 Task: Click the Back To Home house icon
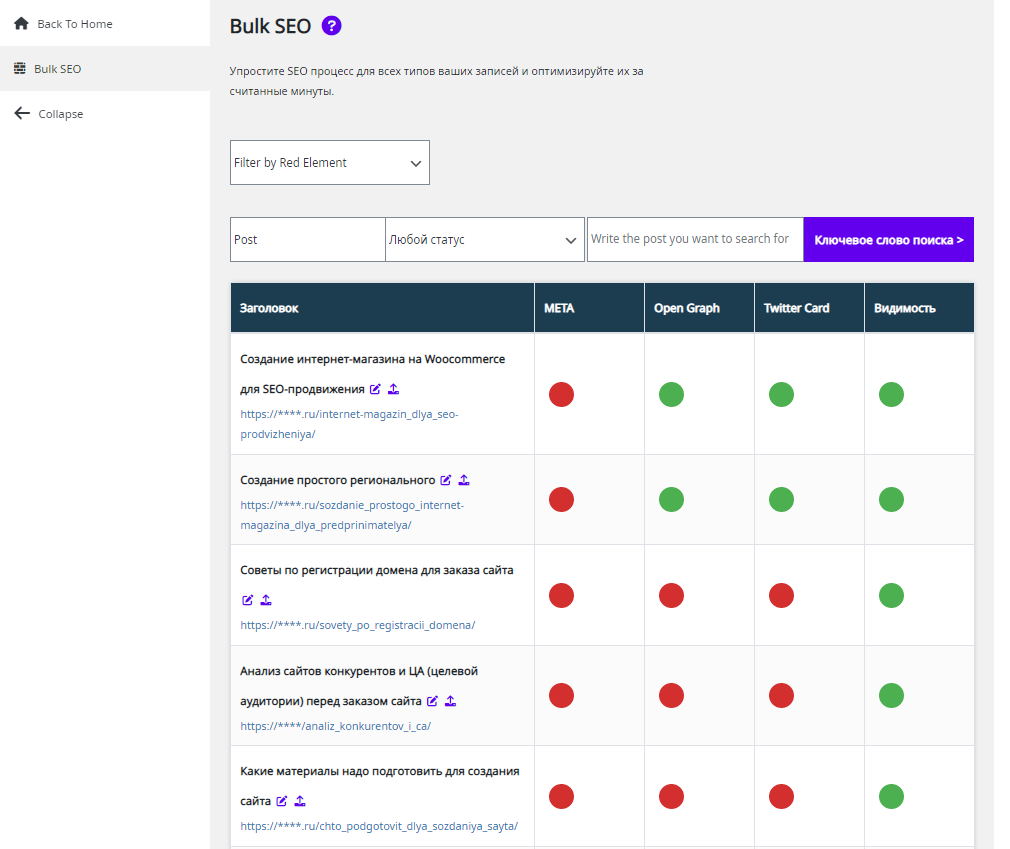tap(21, 24)
